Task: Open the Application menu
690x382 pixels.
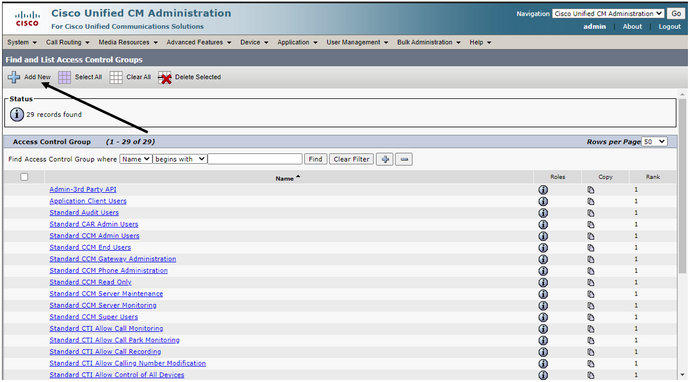Action: tap(297, 42)
